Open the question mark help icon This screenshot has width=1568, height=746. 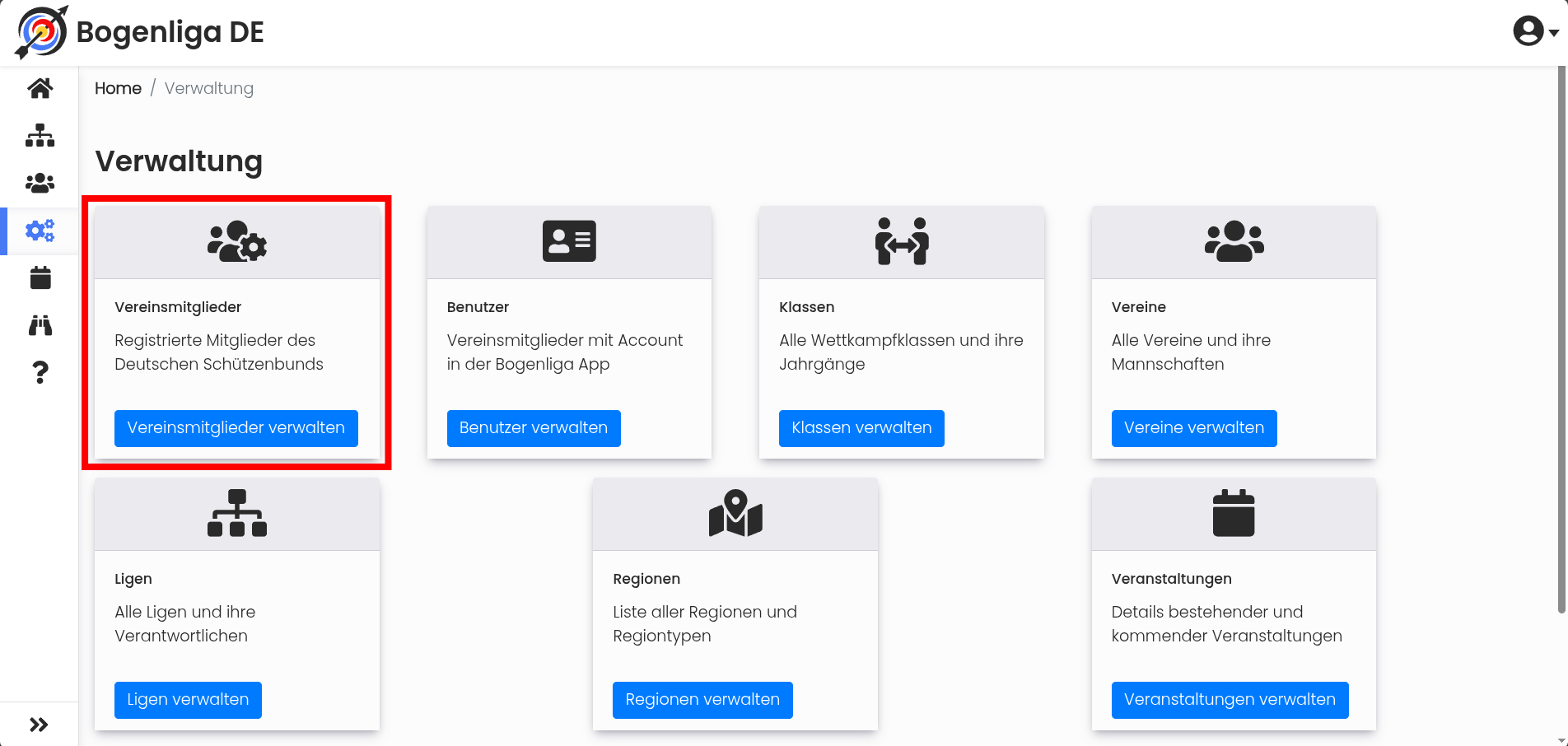coord(40,372)
